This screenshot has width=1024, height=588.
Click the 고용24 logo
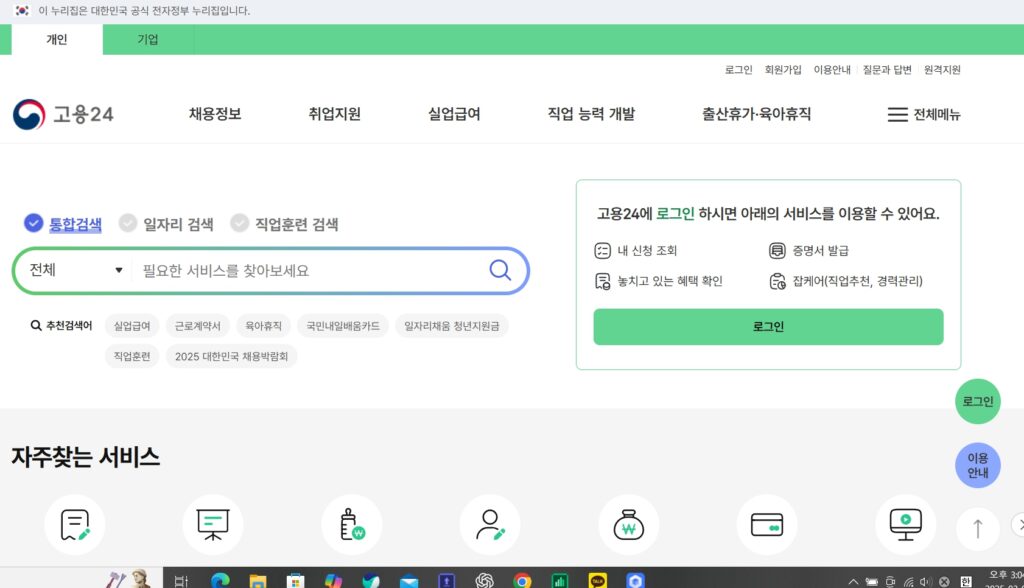[x=63, y=114]
